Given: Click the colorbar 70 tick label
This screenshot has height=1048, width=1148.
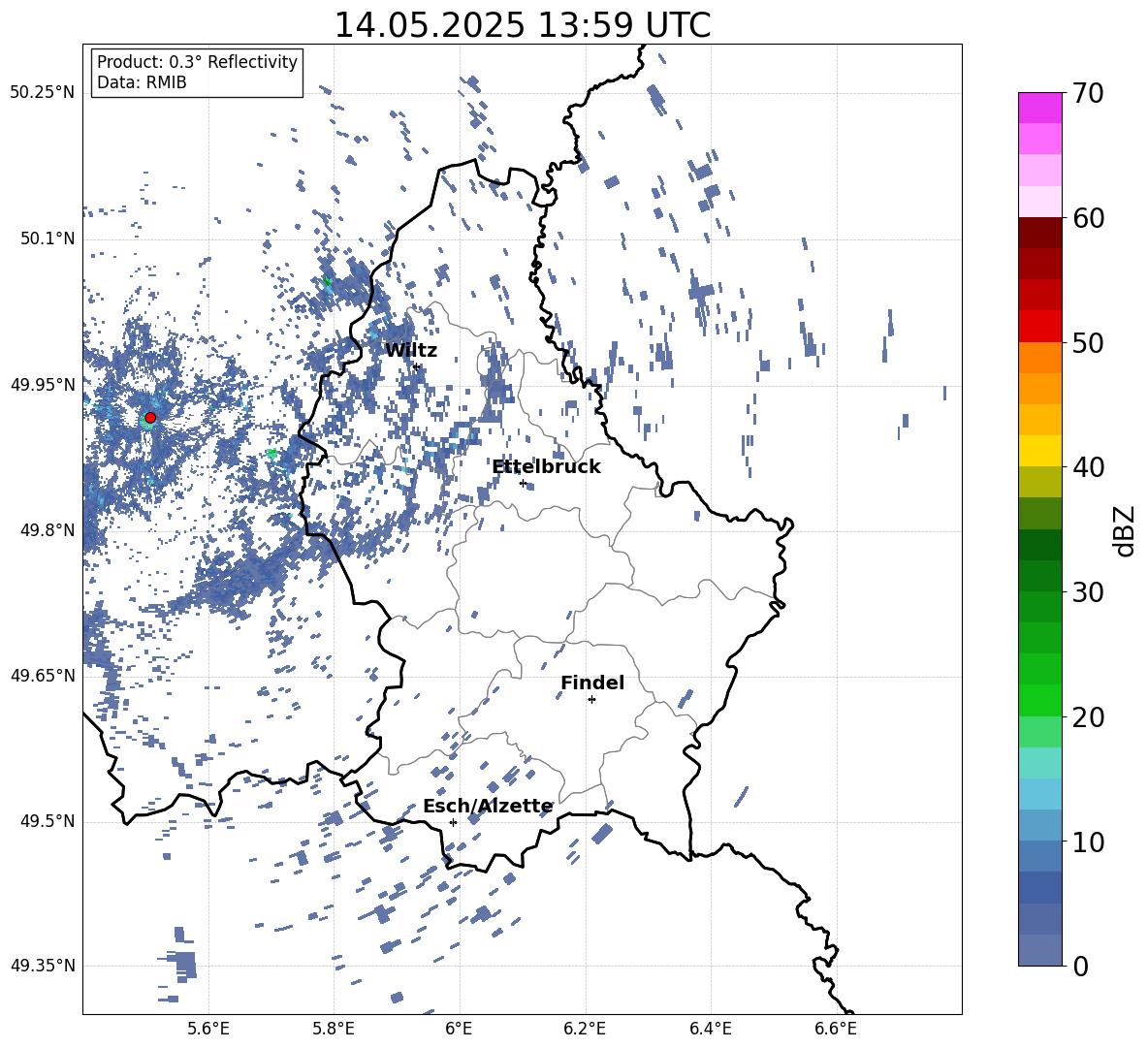Looking at the screenshot, I should (1089, 93).
